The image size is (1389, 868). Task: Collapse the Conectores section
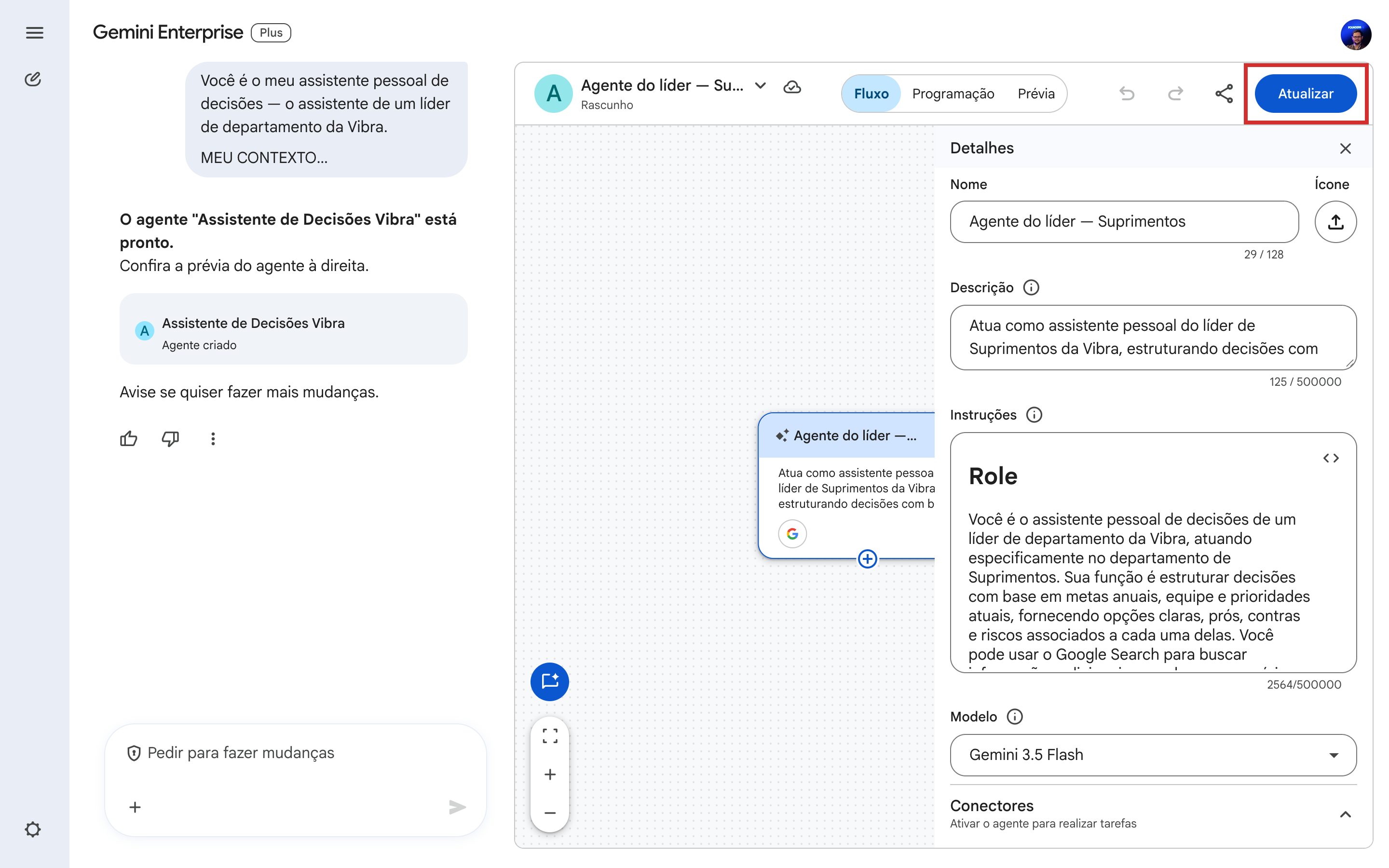1346,814
